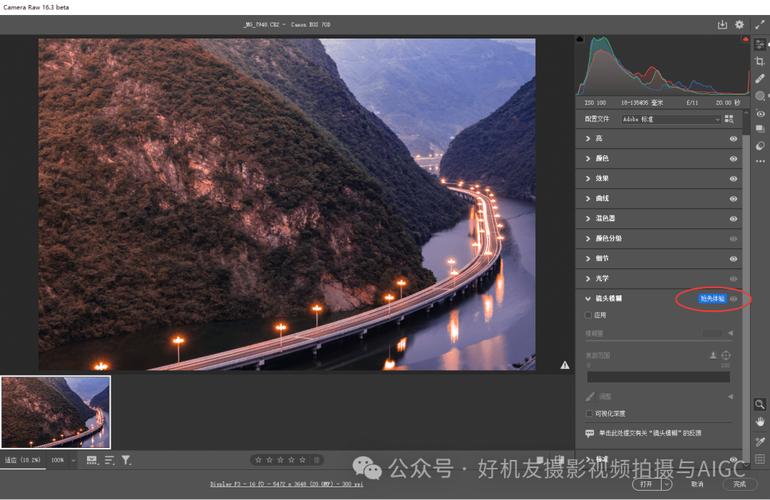Click the blur amount slider track
Image resolution: width=770 pixels, height=500 pixels.
coord(659,340)
